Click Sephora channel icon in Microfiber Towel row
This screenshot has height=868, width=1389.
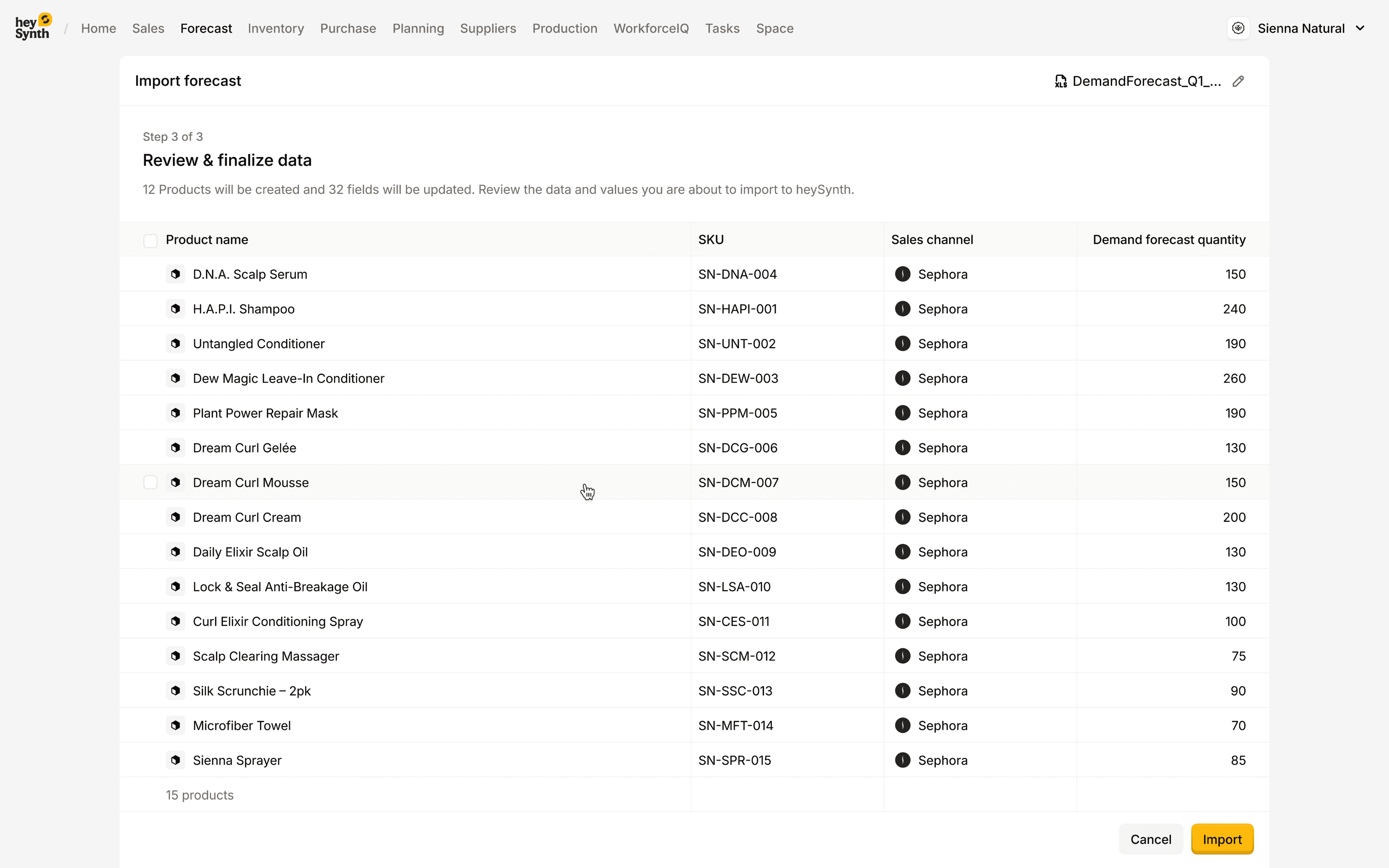point(902,726)
